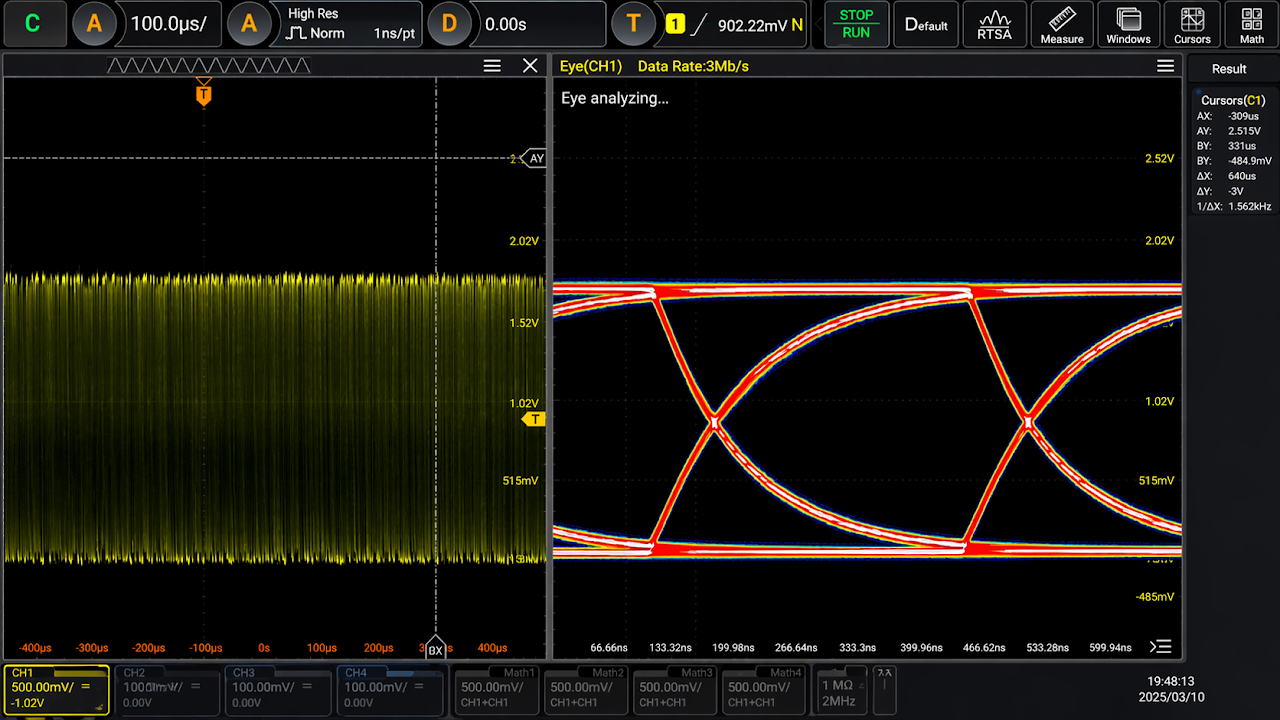Click the waveform memory overview bar
1280x720 pixels.
[209, 66]
